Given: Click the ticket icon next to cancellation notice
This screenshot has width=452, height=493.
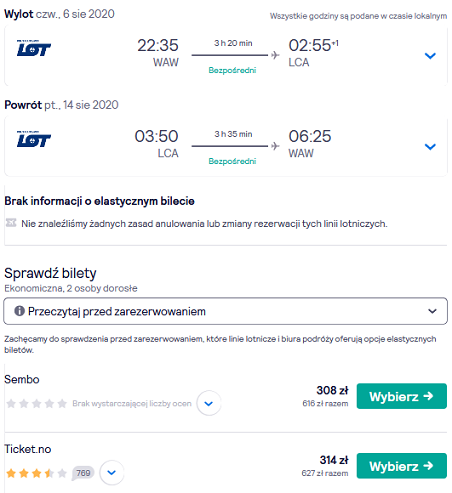Looking at the screenshot, I should pyautogui.click(x=11, y=222).
